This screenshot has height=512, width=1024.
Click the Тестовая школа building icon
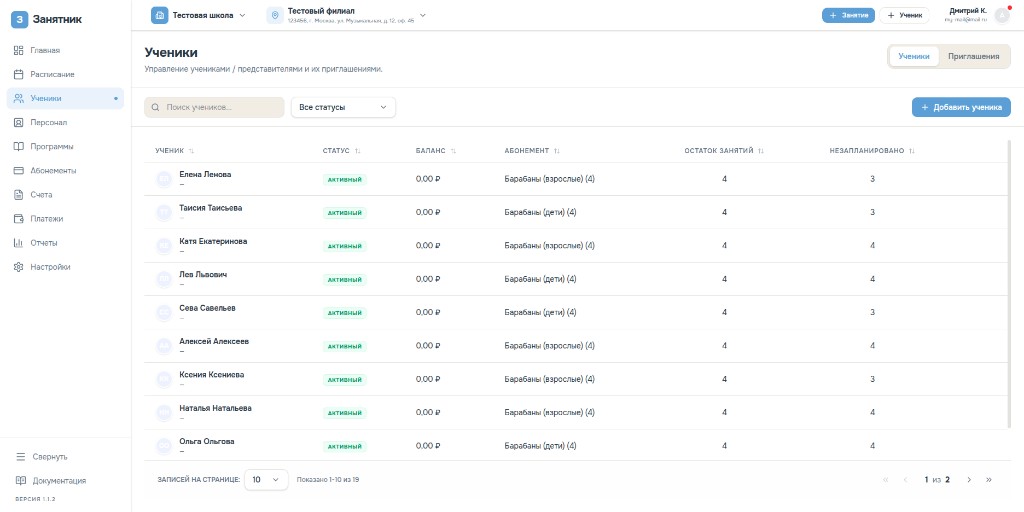[159, 15]
